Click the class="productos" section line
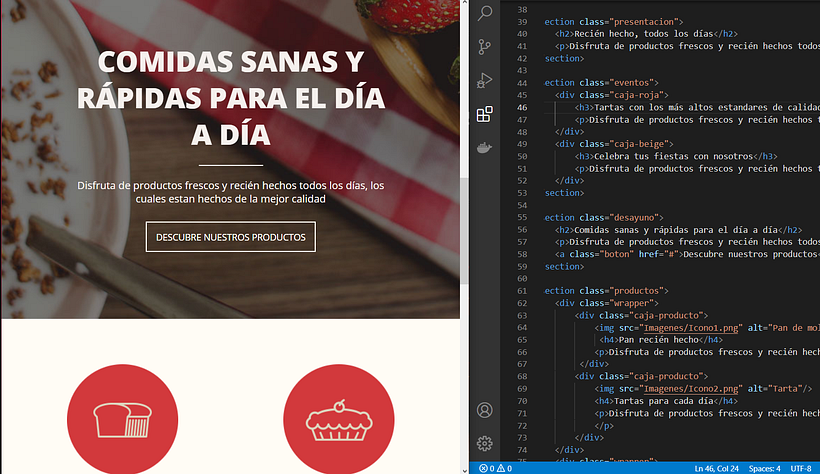820x474 pixels. click(x=606, y=290)
